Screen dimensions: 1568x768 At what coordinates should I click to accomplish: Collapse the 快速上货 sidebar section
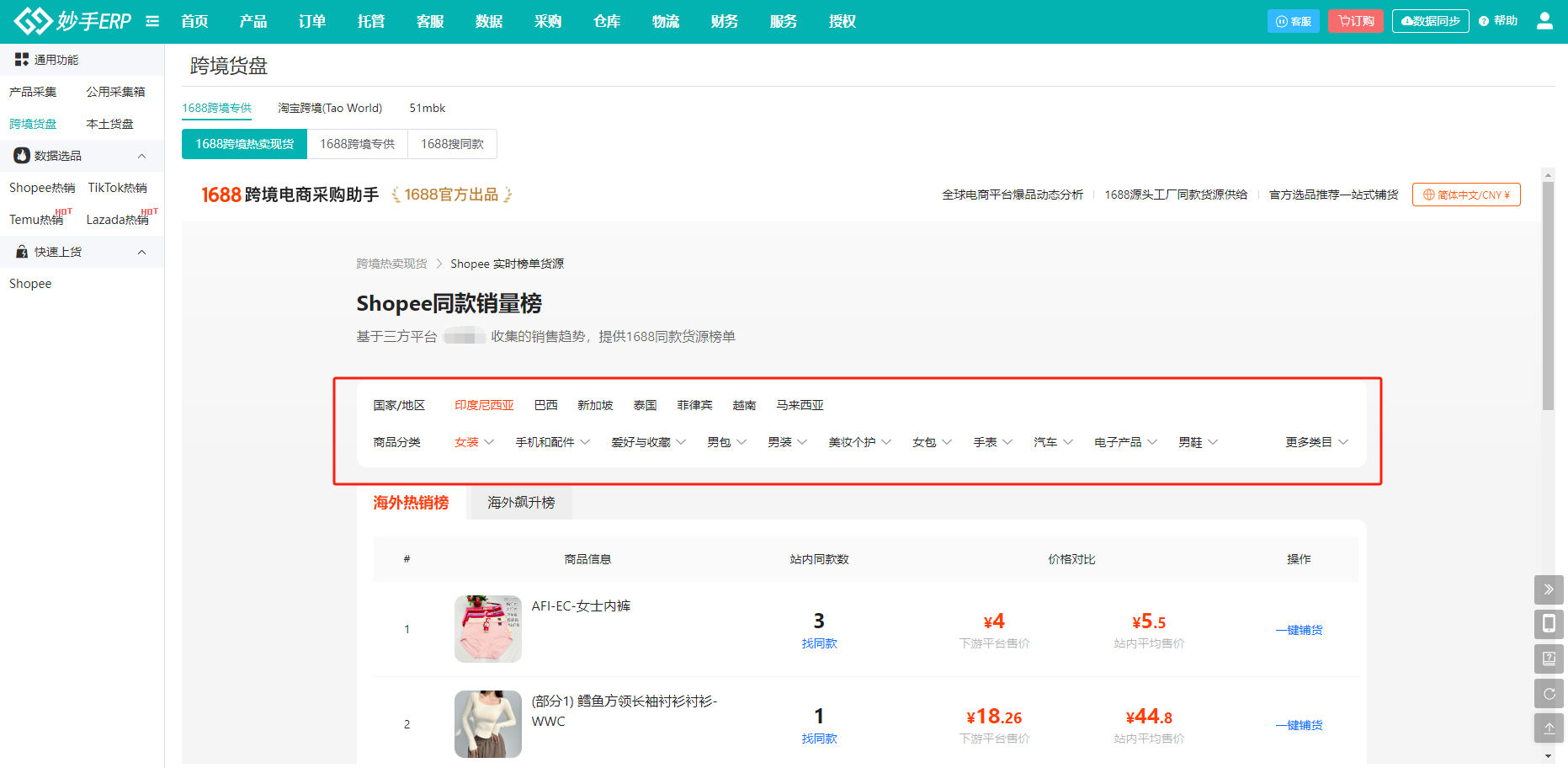141,252
